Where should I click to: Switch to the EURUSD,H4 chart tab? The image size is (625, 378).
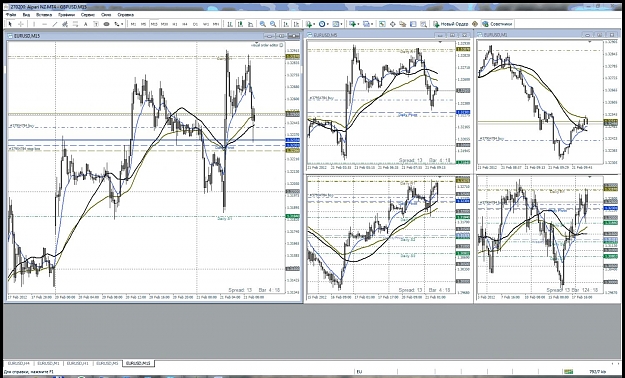click(x=19, y=364)
